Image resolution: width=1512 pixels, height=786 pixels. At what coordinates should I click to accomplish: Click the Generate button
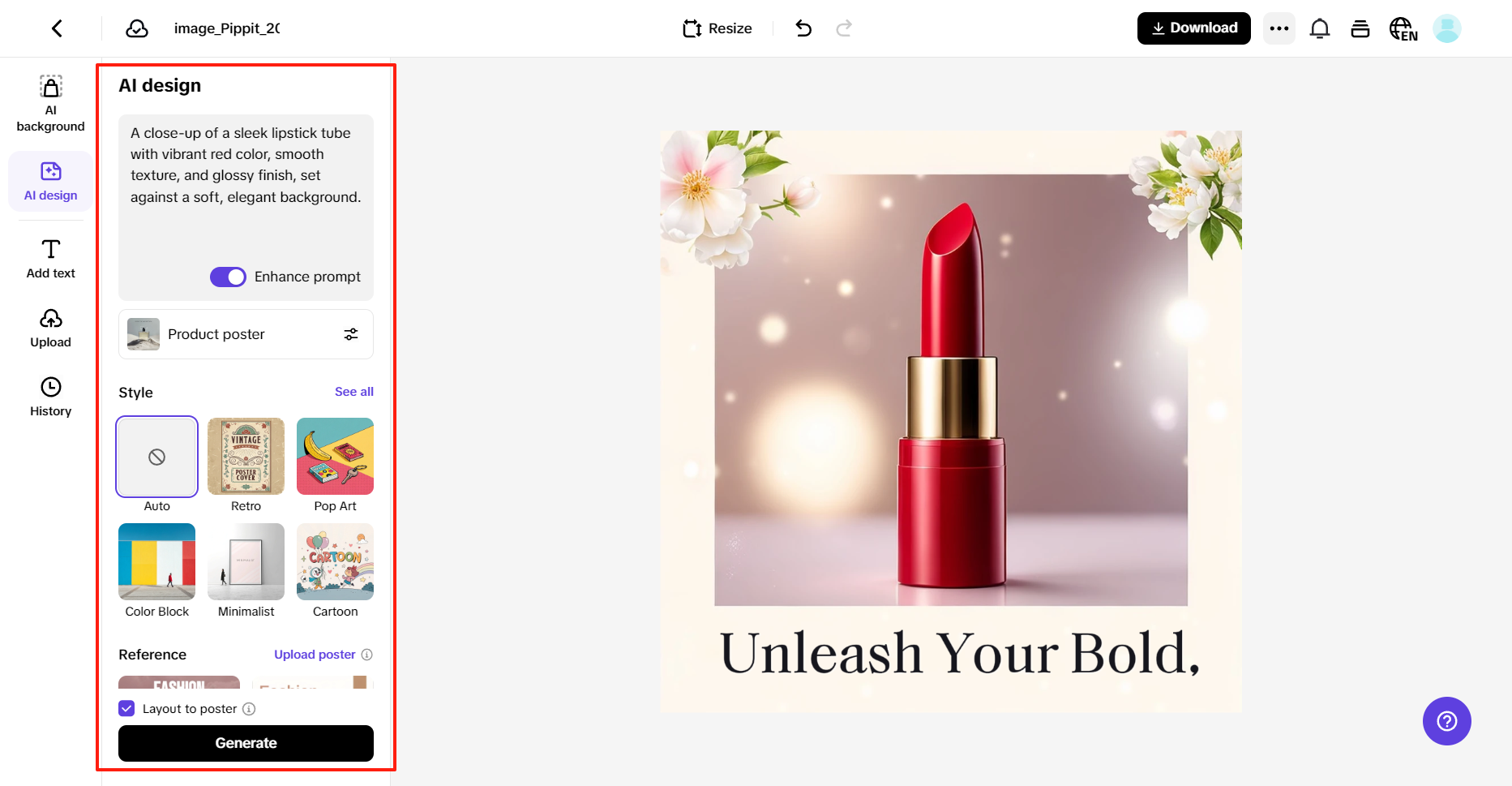pyautogui.click(x=246, y=743)
